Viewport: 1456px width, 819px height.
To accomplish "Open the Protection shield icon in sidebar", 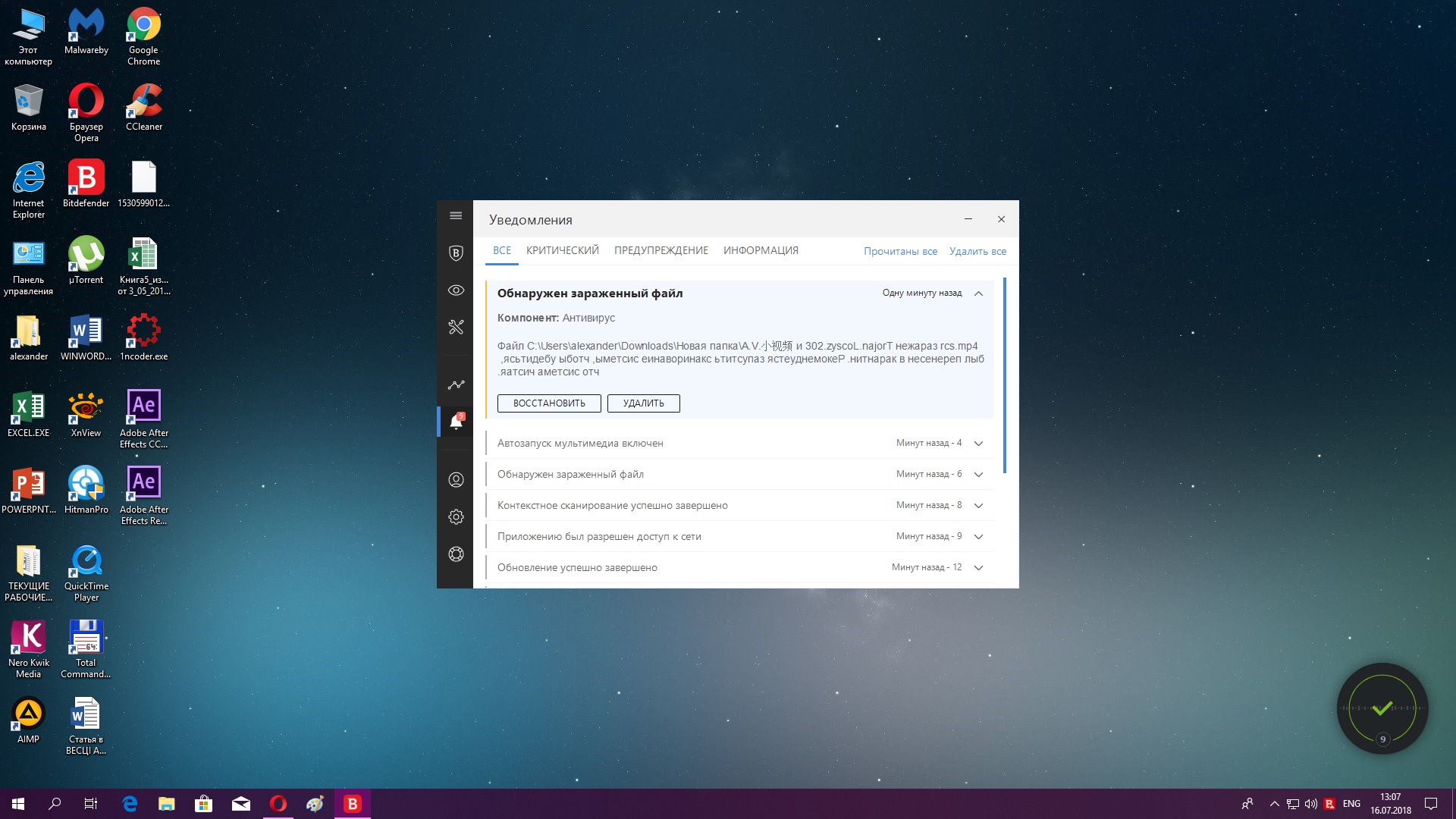I will 456,253.
